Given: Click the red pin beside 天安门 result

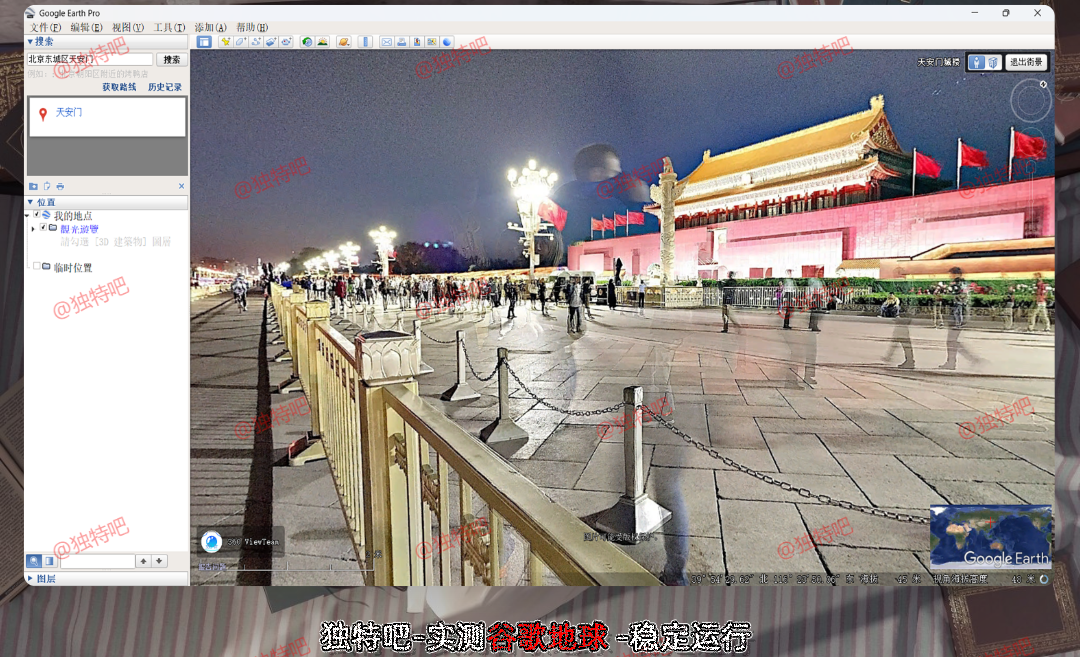Looking at the screenshot, I should [x=43, y=114].
